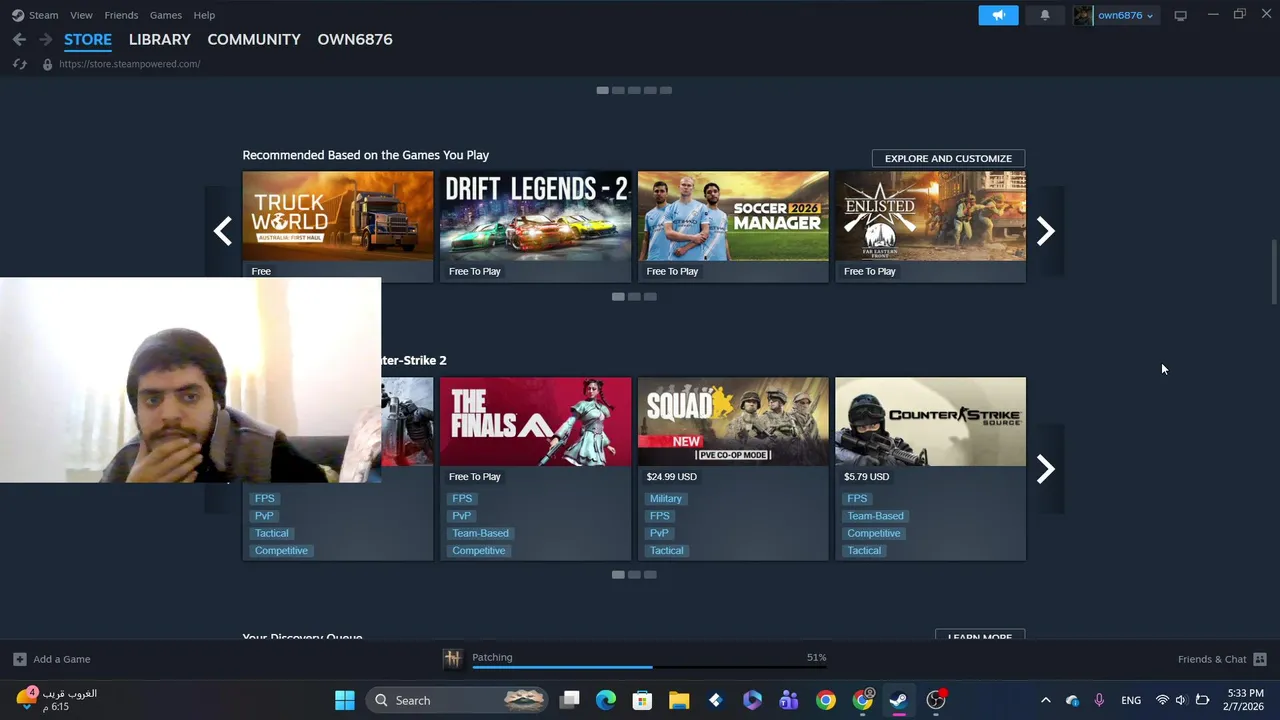The width and height of the screenshot is (1280, 720).
Task: Click the padlock icon beside the URL
Action: point(47,64)
